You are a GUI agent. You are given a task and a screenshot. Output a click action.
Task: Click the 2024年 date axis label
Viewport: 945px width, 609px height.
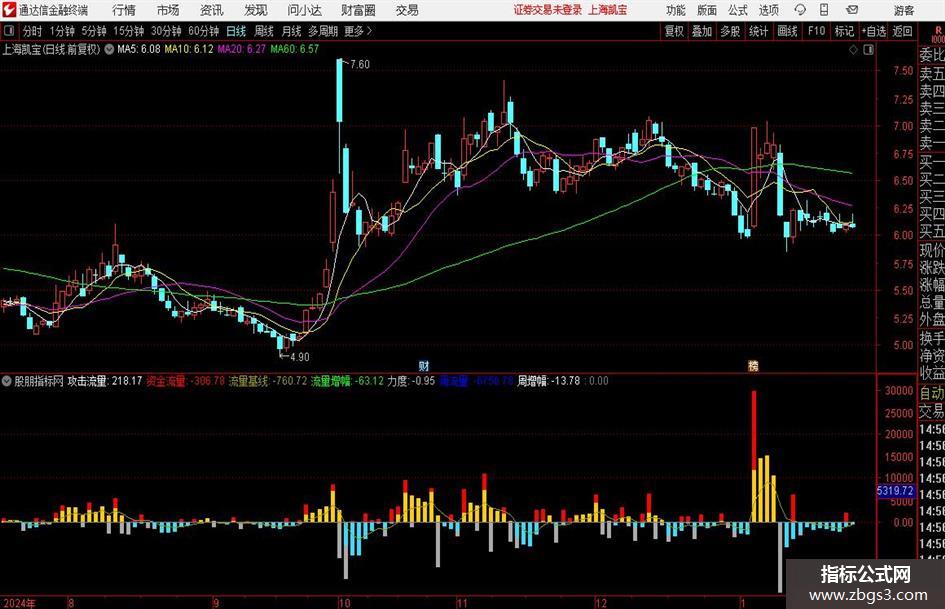pos(19,603)
